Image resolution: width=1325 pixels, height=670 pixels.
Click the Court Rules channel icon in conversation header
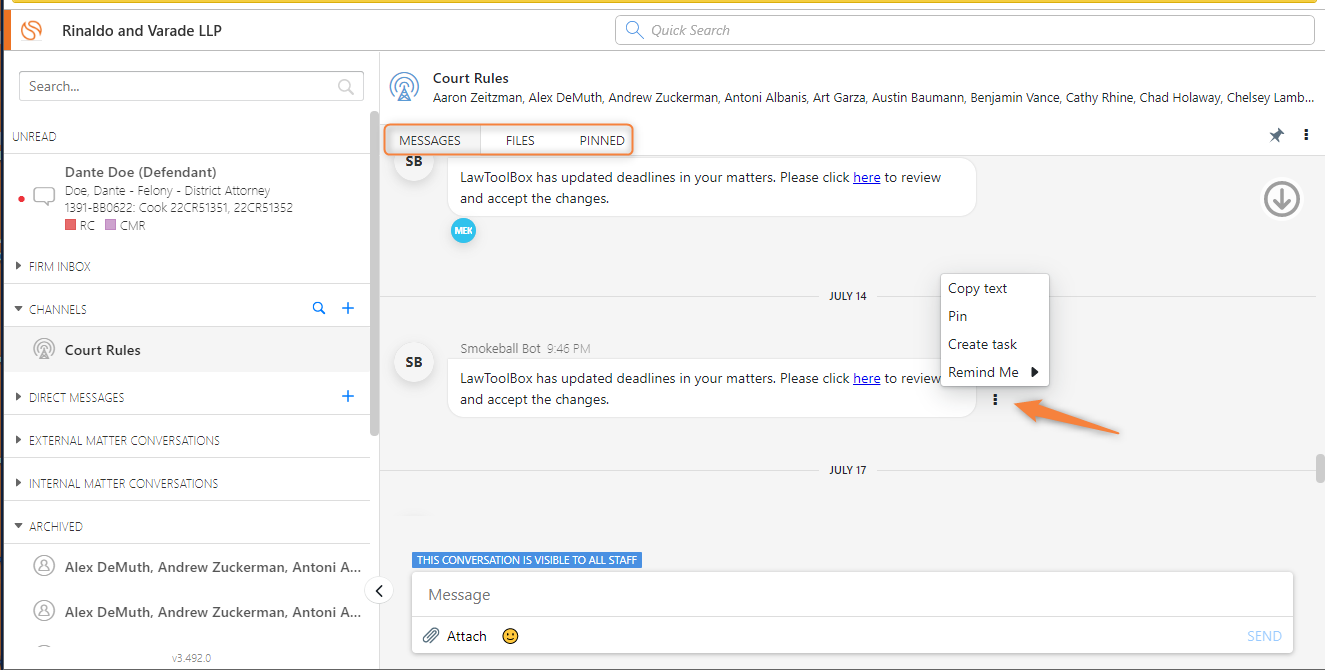404,87
